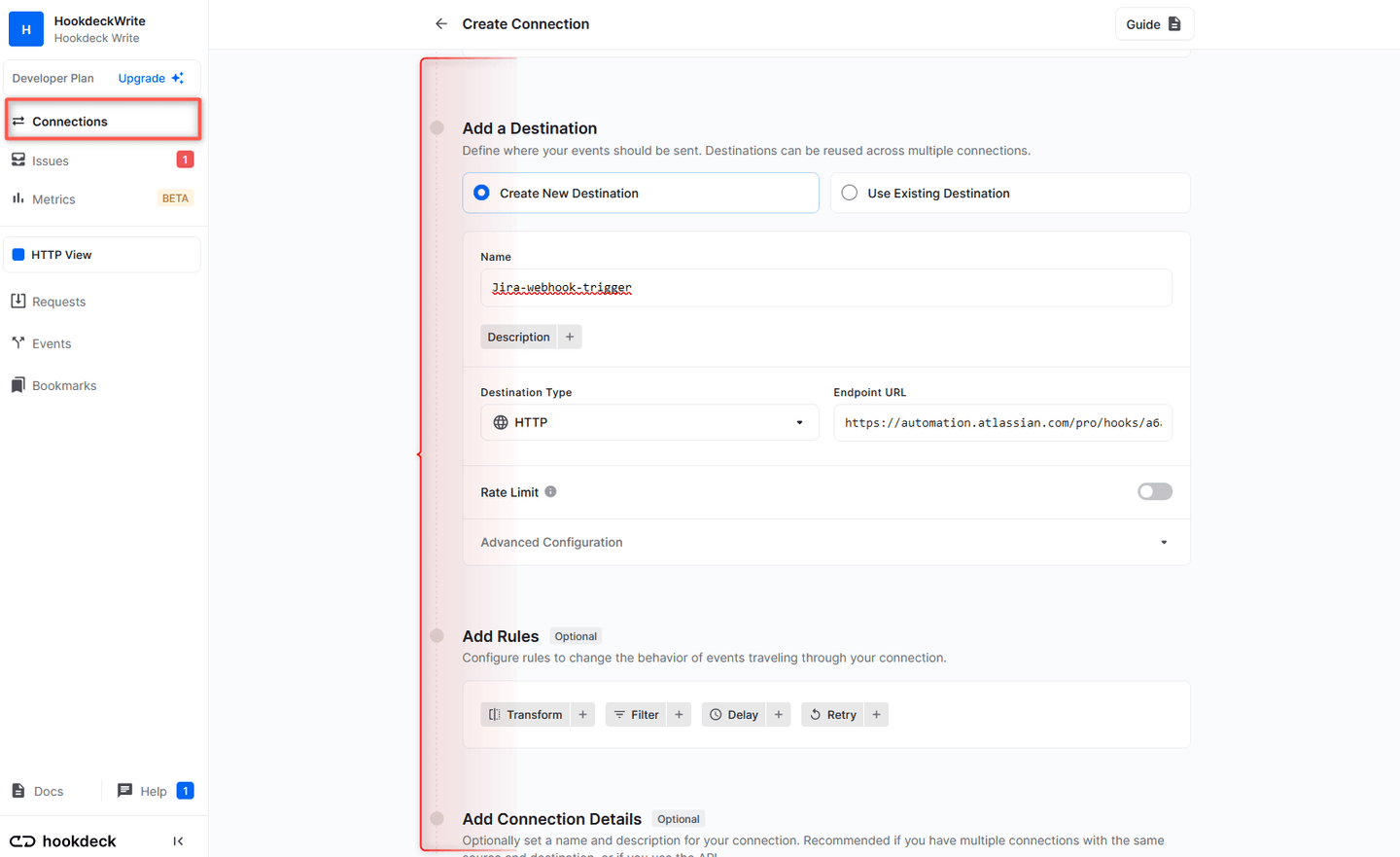
Task: Click the Rate Limit info icon
Action: pos(551,491)
